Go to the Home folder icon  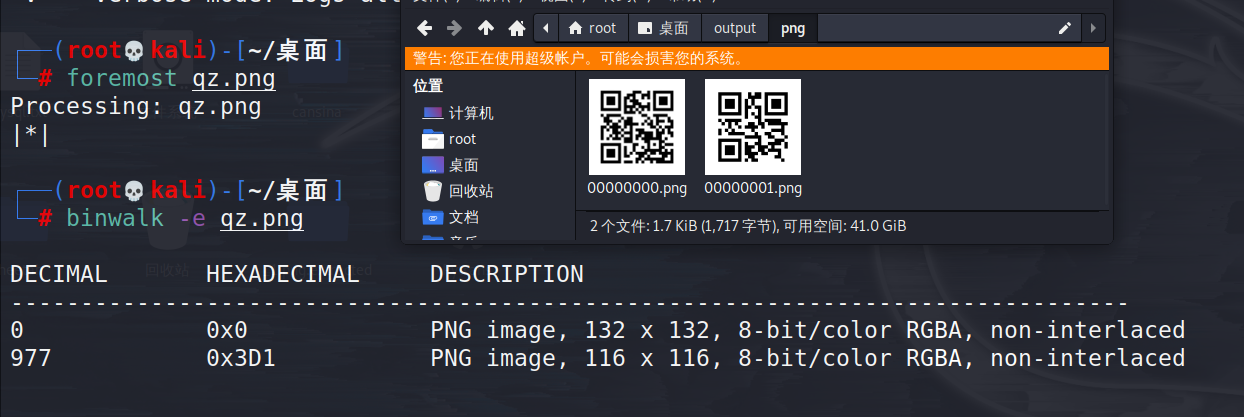[x=516, y=28]
